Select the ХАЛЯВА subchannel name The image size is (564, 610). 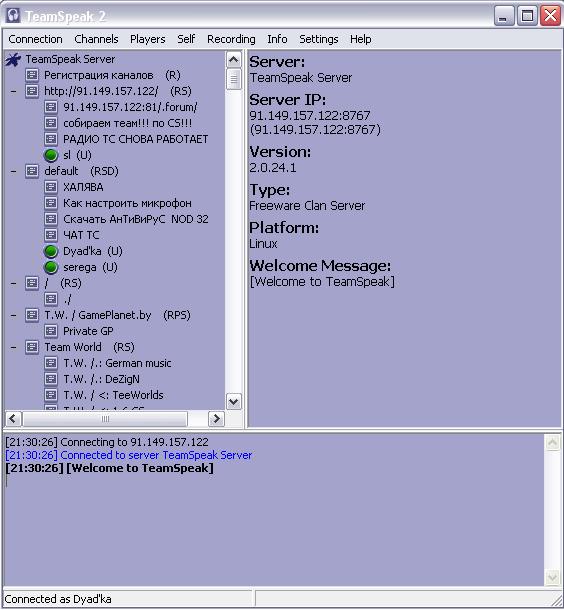pos(83,187)
